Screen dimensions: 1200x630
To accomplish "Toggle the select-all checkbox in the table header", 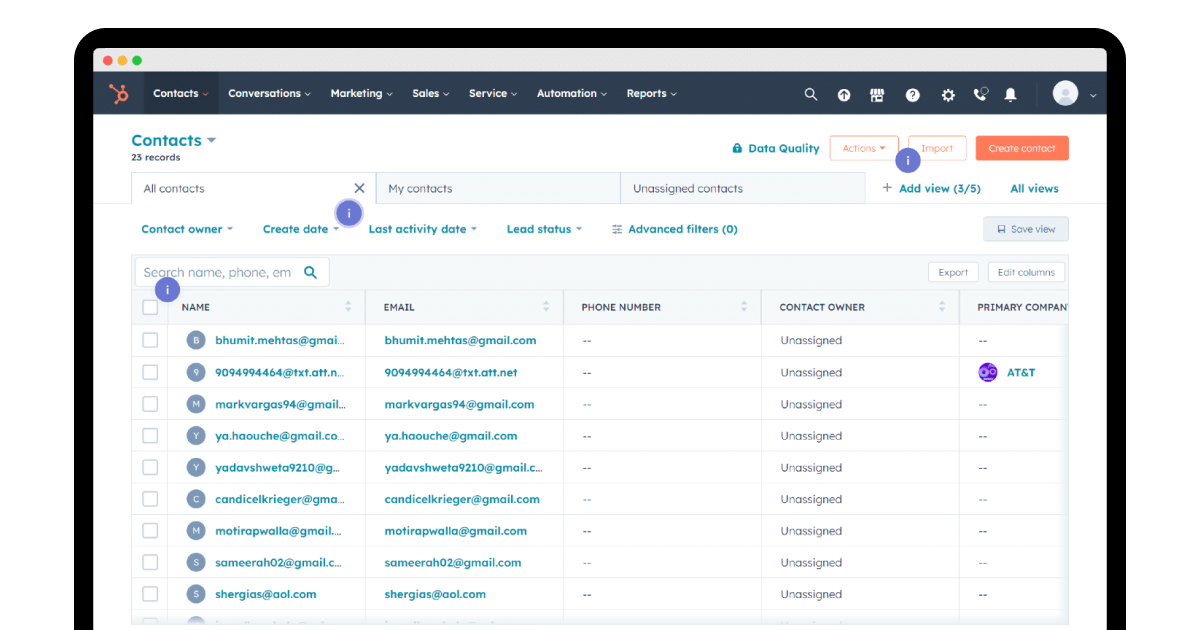I will 150,307.
